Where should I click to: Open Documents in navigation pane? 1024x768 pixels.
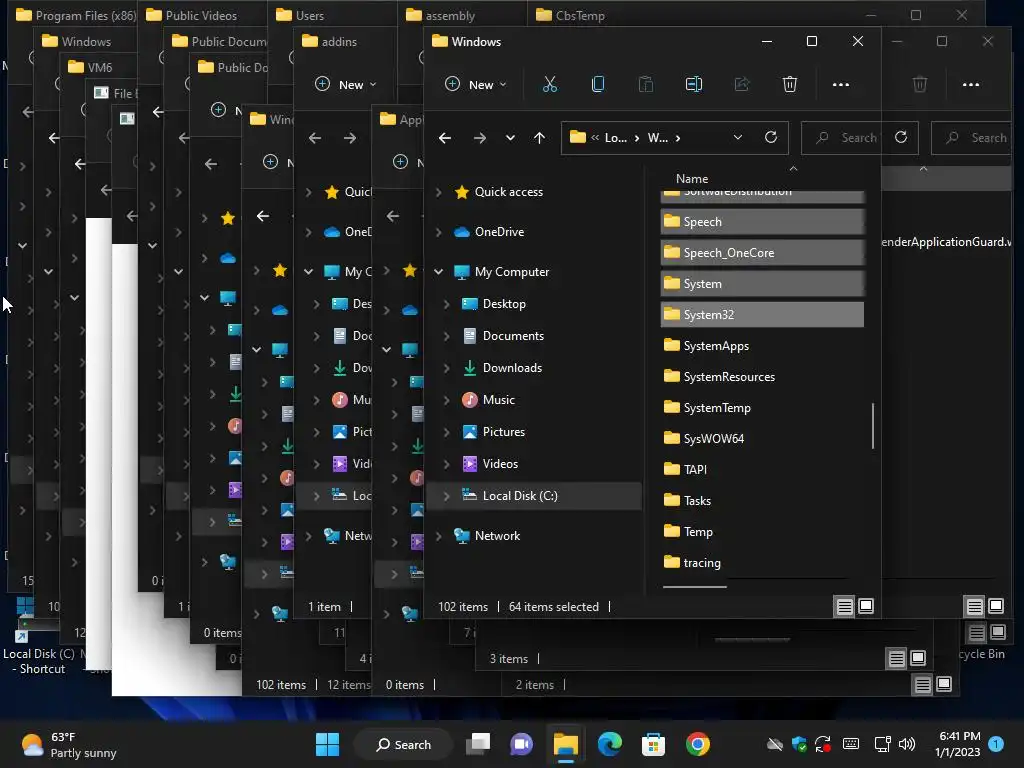pos(513,336)
